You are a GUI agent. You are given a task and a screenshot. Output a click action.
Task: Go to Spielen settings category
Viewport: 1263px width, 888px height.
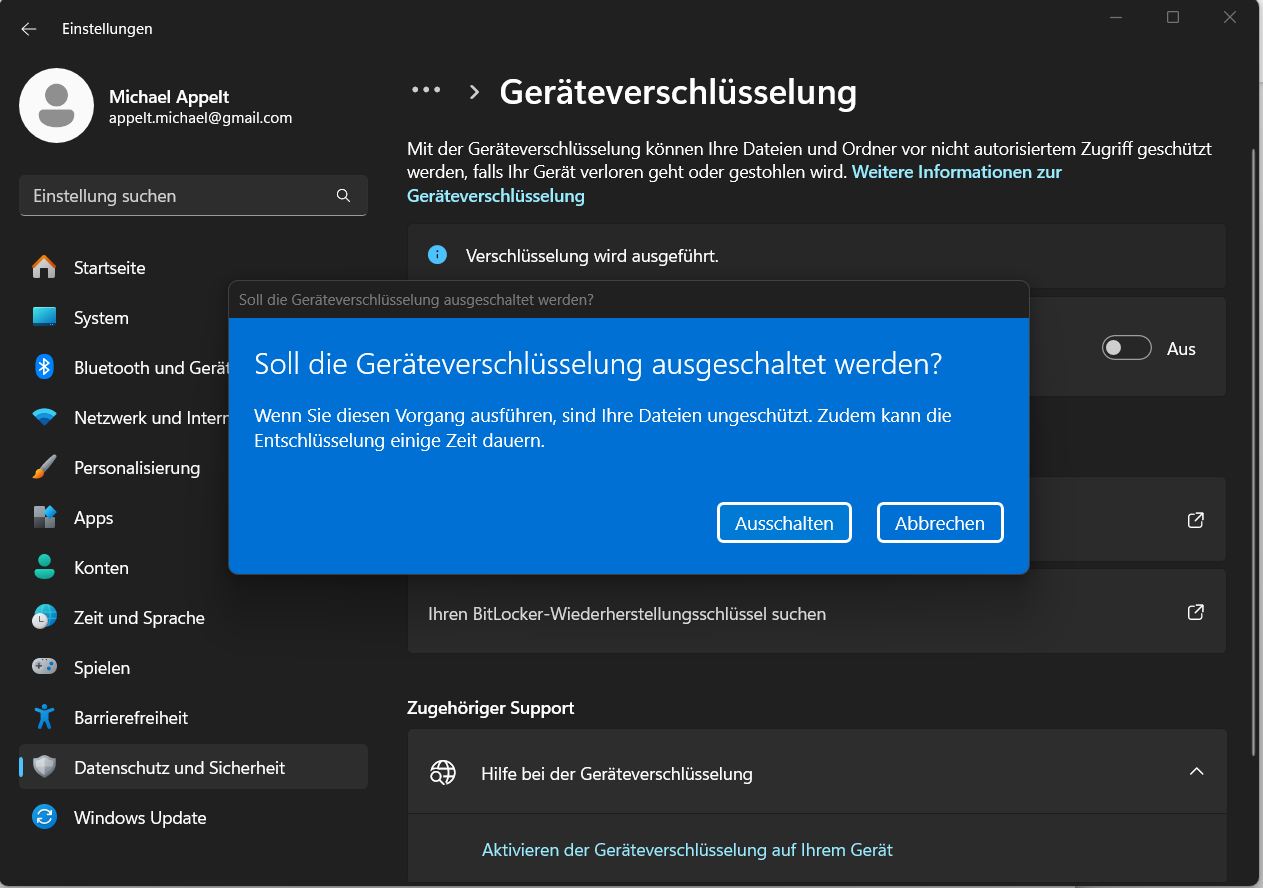(102, 668)
